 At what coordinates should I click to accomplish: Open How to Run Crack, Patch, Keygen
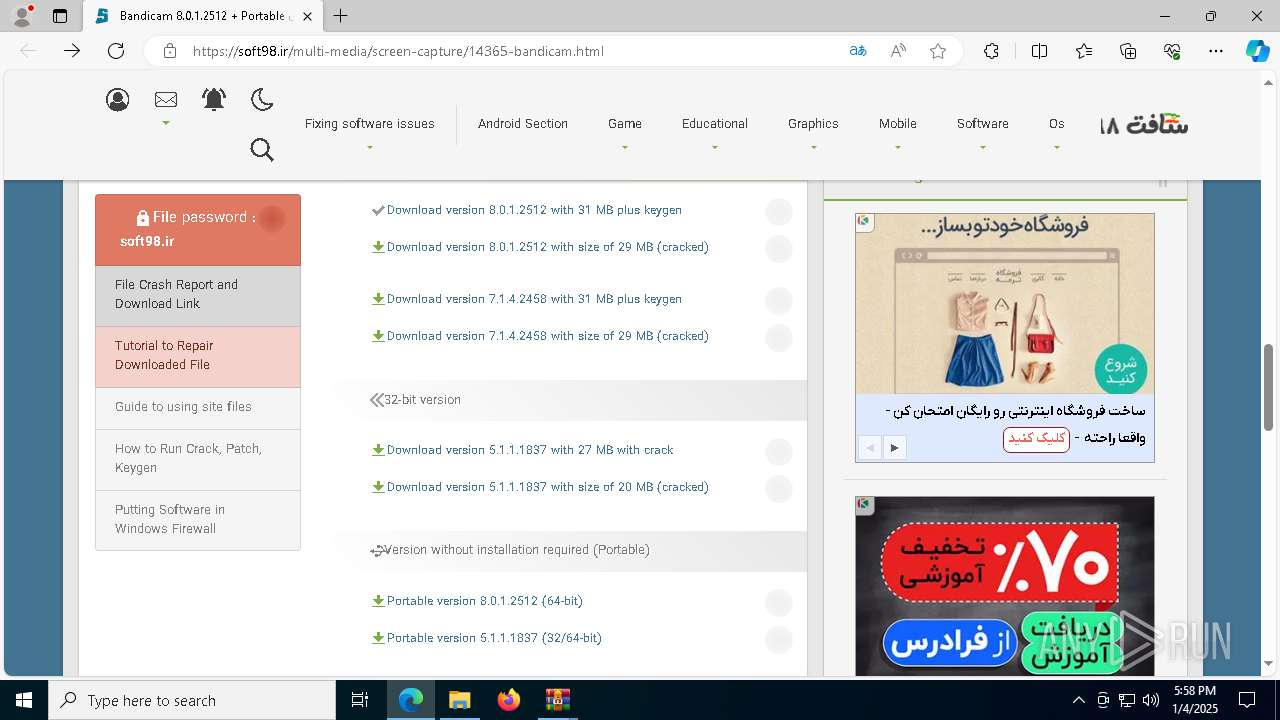[198, 459]
